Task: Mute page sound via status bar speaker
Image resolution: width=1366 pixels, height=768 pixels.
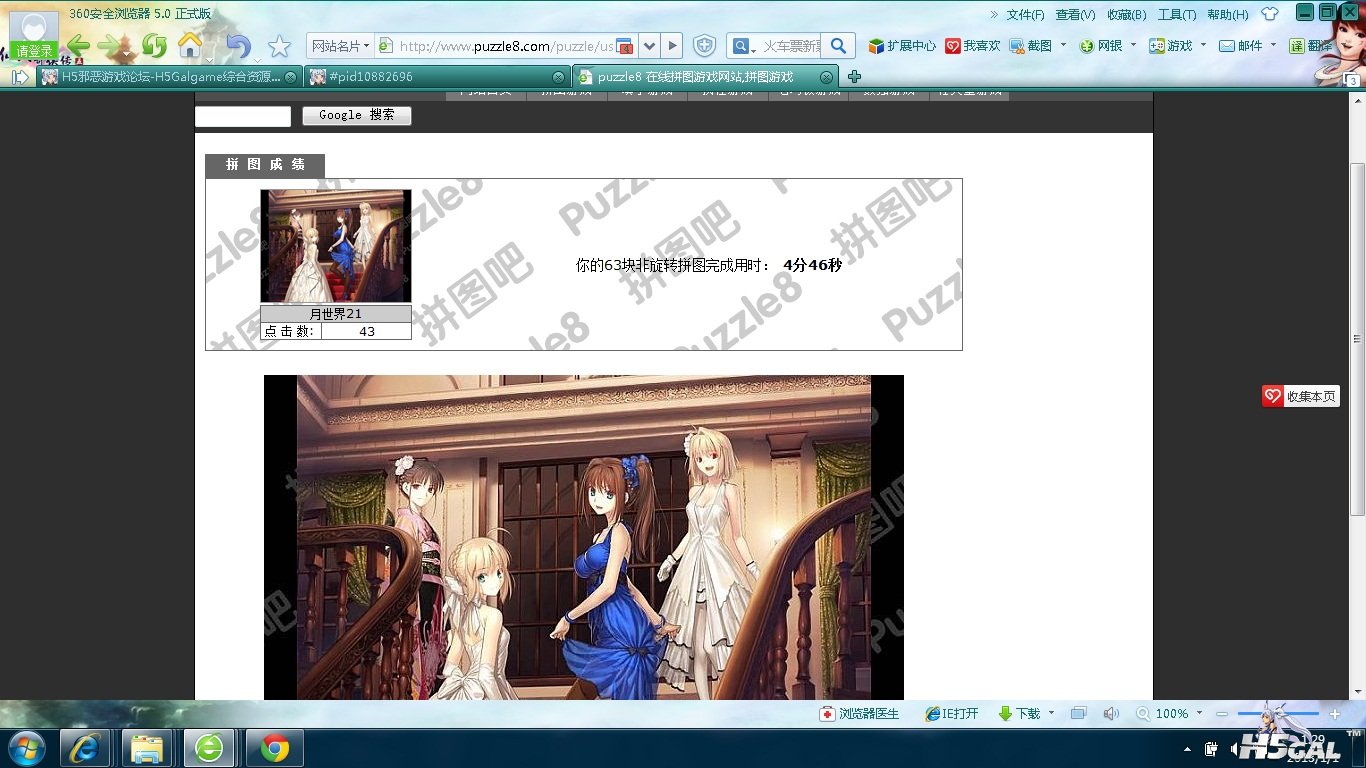Action: [x=1111, y=714]
